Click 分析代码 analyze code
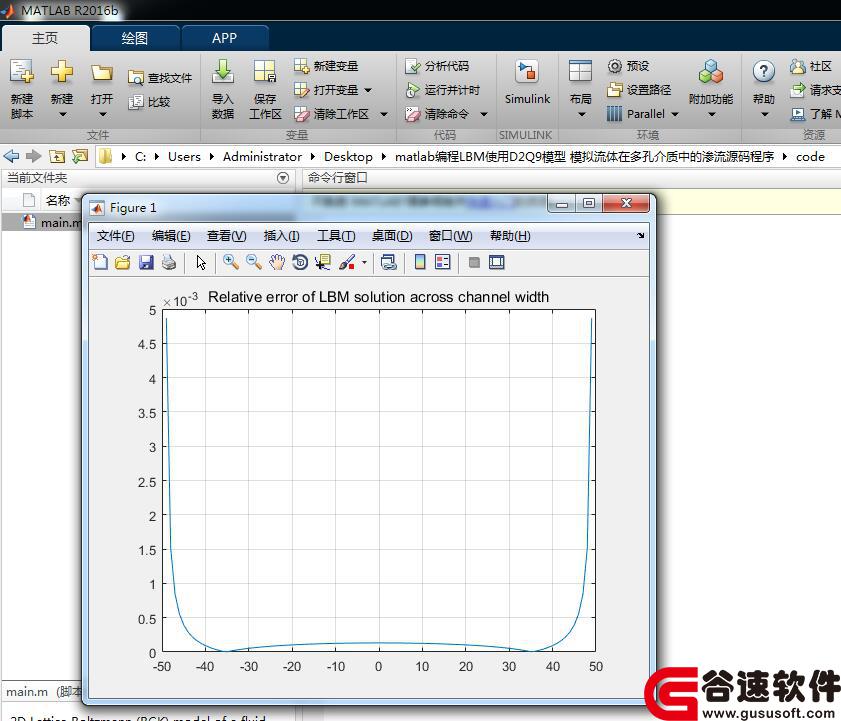Image resolution: width=841 pixels, height=721 pixels. 437,66
